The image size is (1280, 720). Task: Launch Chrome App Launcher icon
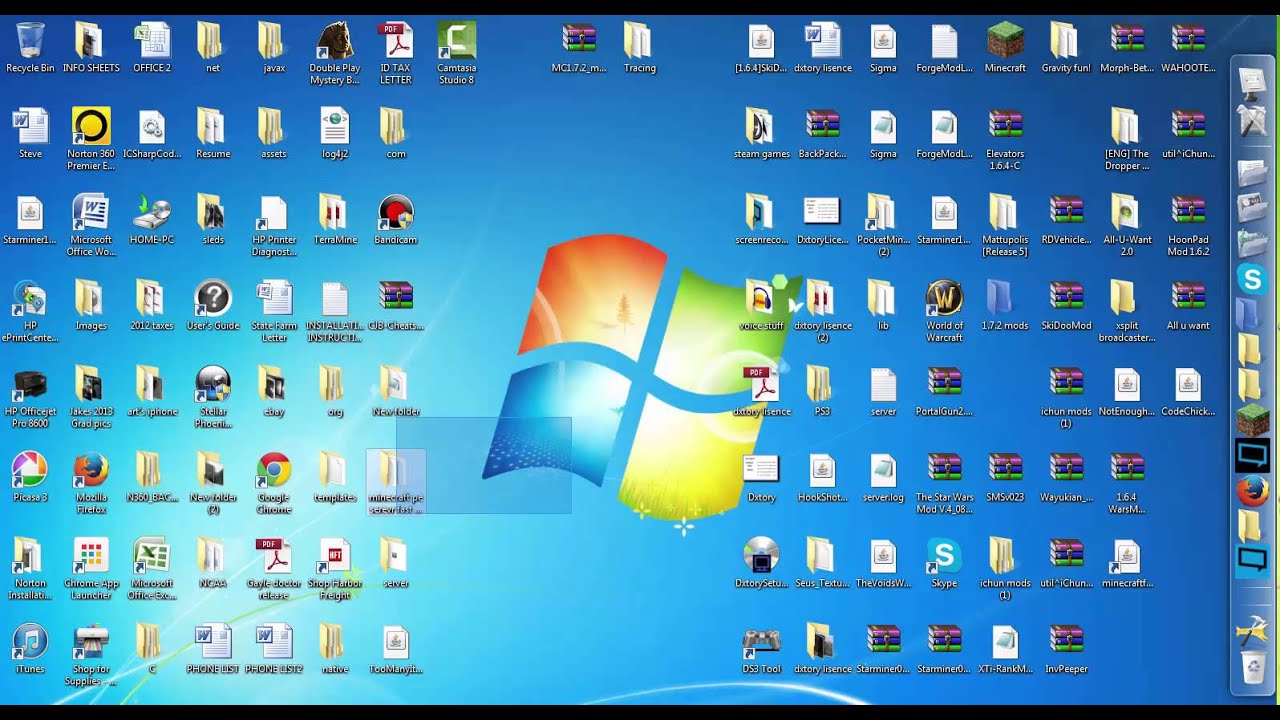tap(91, 569)
